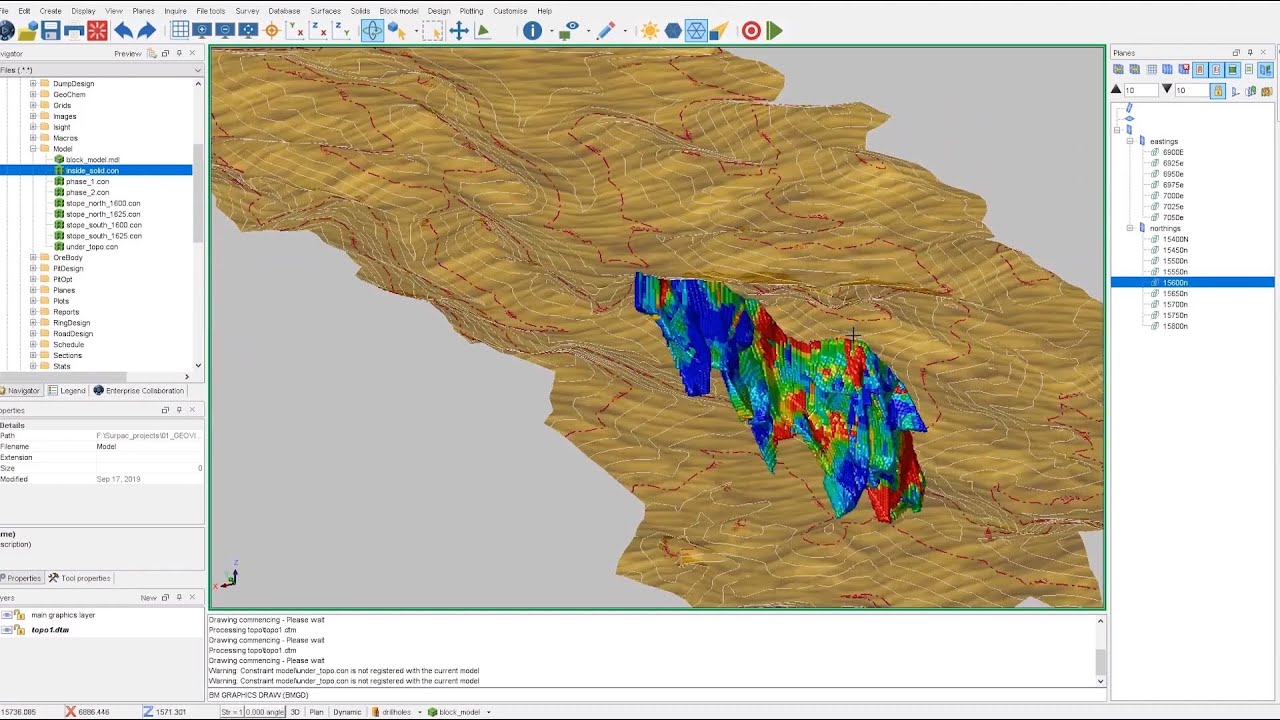The width and height of the screenshot is (1280, 720).
Task: Open the Surfaces menu
Action: coord(325,11)
